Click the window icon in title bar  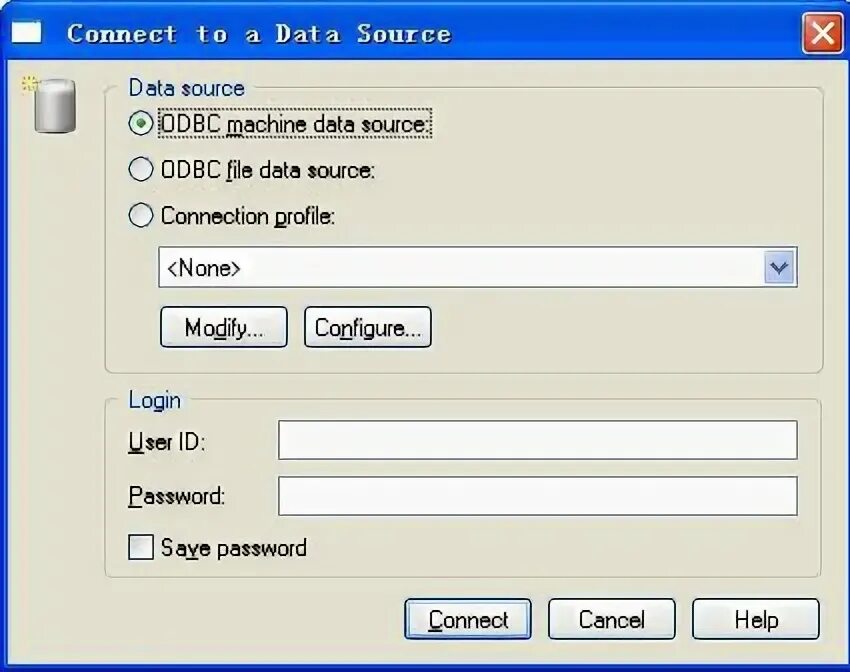[x=26, y=32]
